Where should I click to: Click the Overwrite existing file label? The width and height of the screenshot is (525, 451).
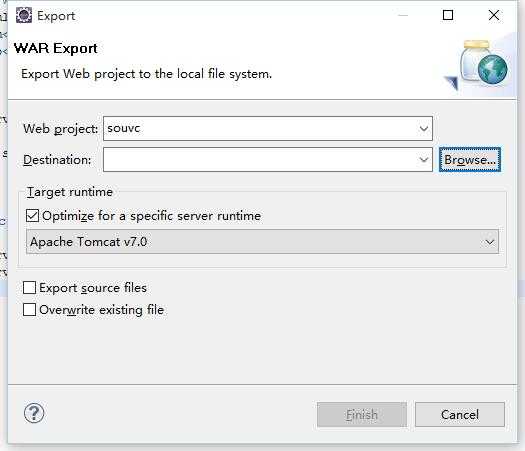tap(102, 310)
